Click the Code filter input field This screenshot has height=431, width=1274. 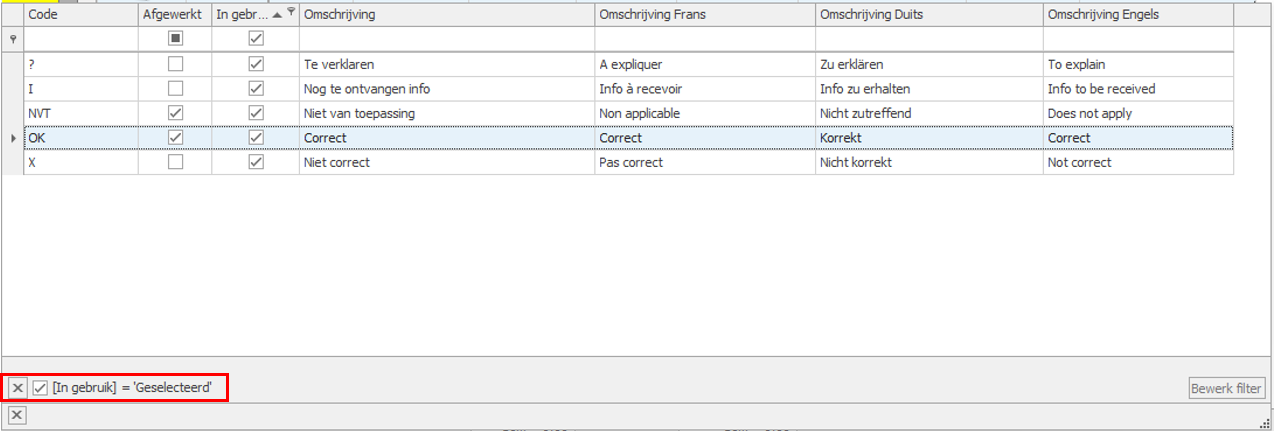click(x=80, y=39)
